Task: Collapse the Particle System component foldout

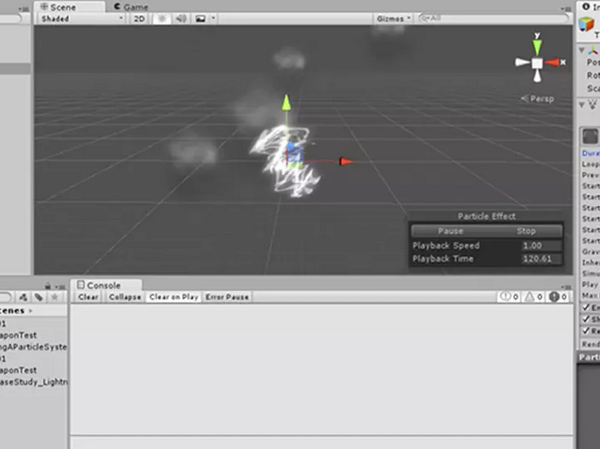Action: click(582, 104)
